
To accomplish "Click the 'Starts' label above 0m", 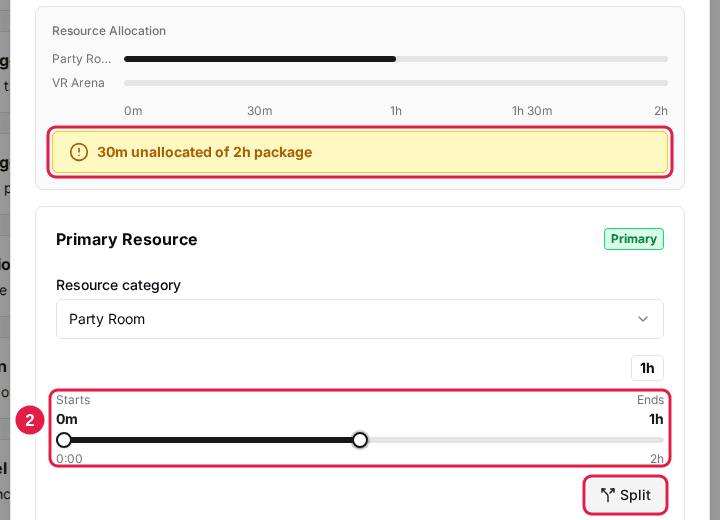I will (73, 400).
